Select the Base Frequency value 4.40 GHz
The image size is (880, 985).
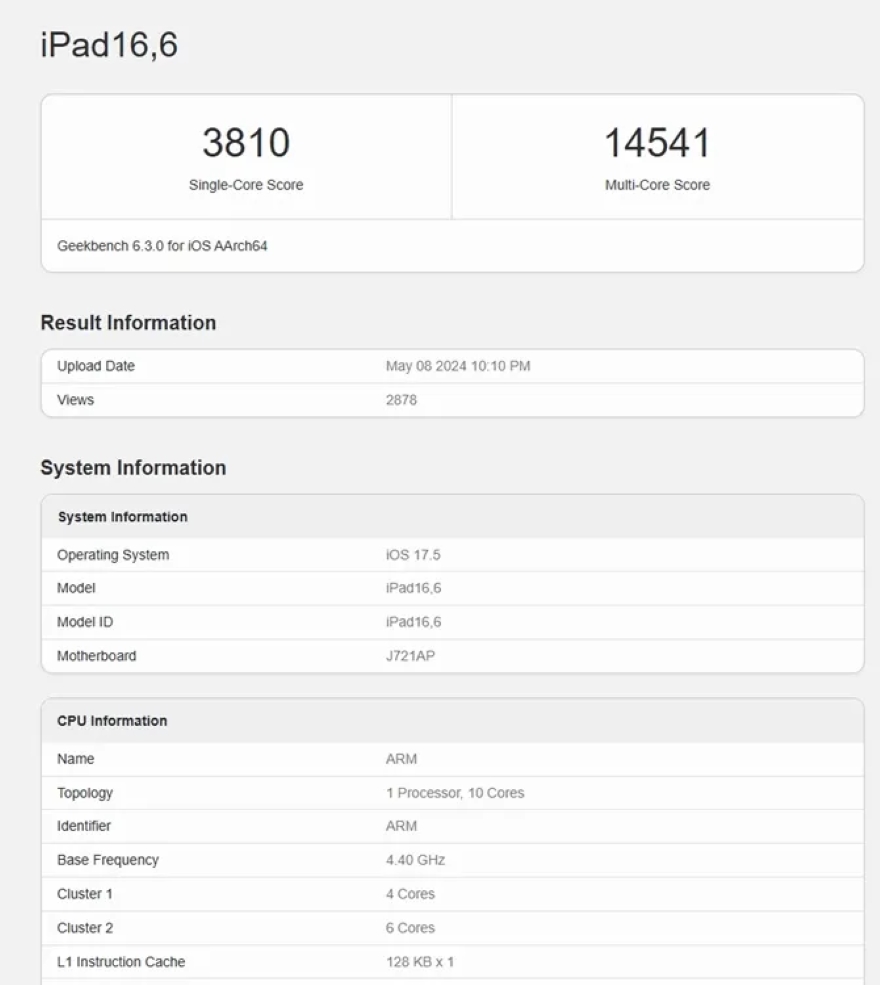(414, 859)
